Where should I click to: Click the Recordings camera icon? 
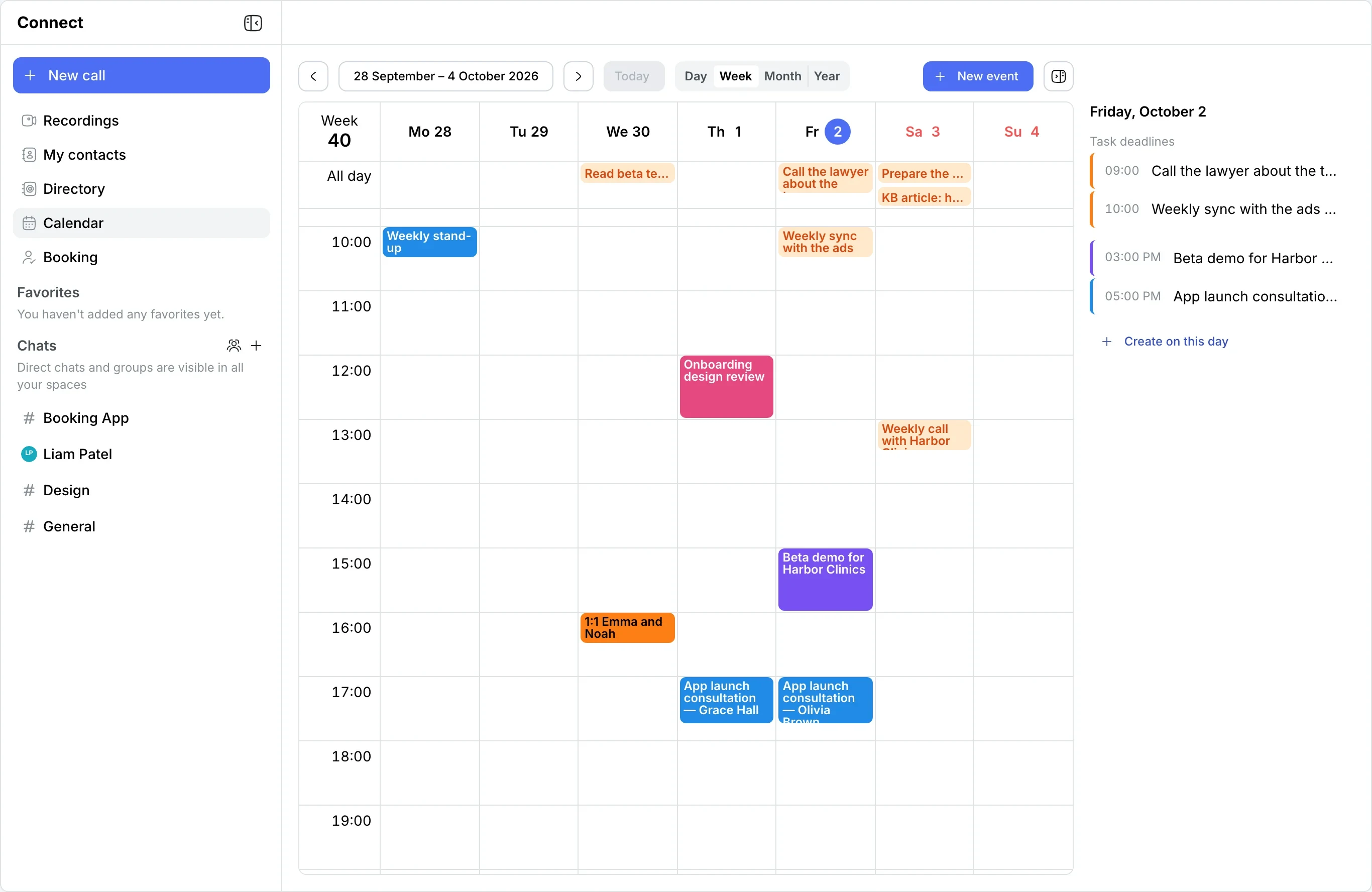[29, 121]
